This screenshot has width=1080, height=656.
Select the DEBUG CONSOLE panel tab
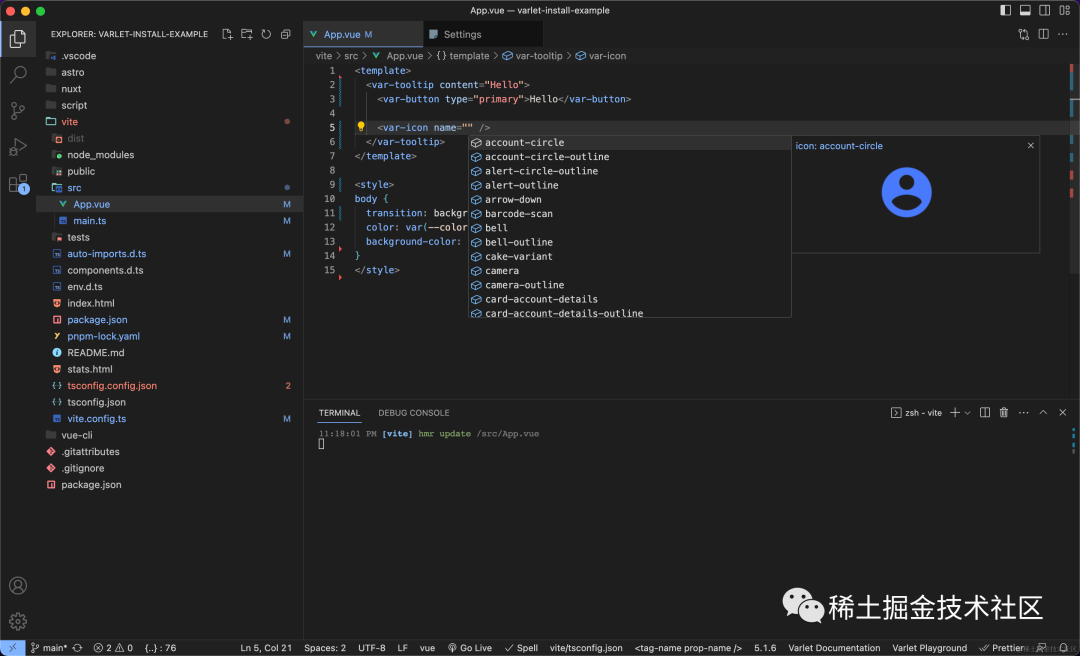click(413, 413)
